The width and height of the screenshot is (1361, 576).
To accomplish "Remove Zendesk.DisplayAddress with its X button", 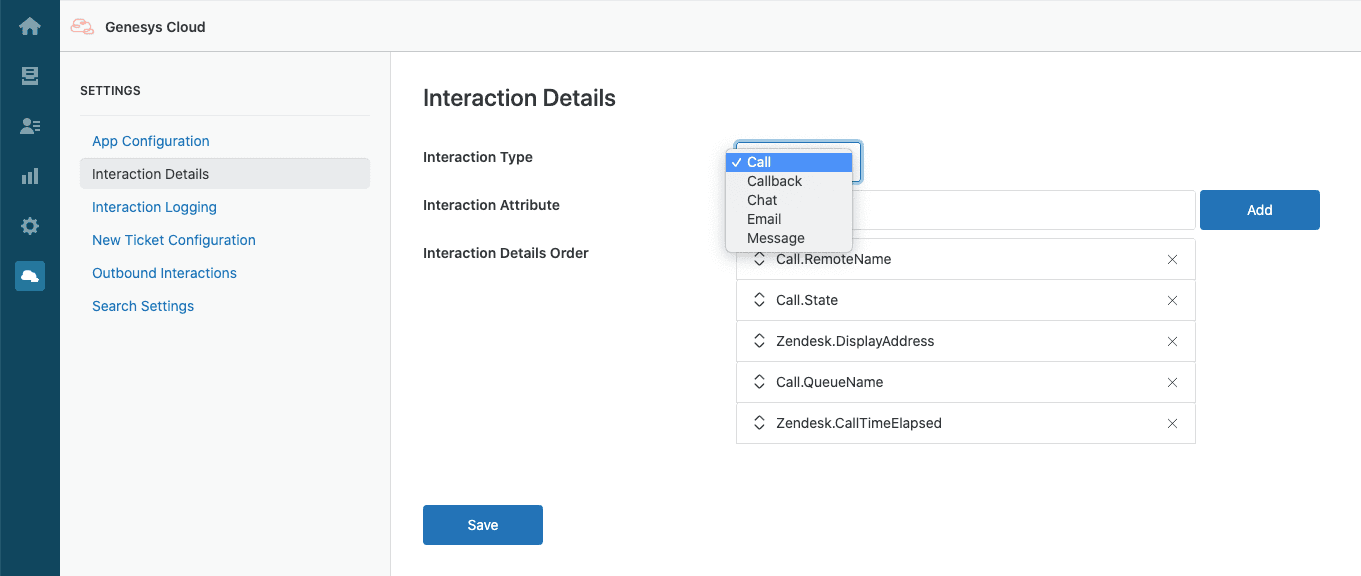I will [1172, 341].
